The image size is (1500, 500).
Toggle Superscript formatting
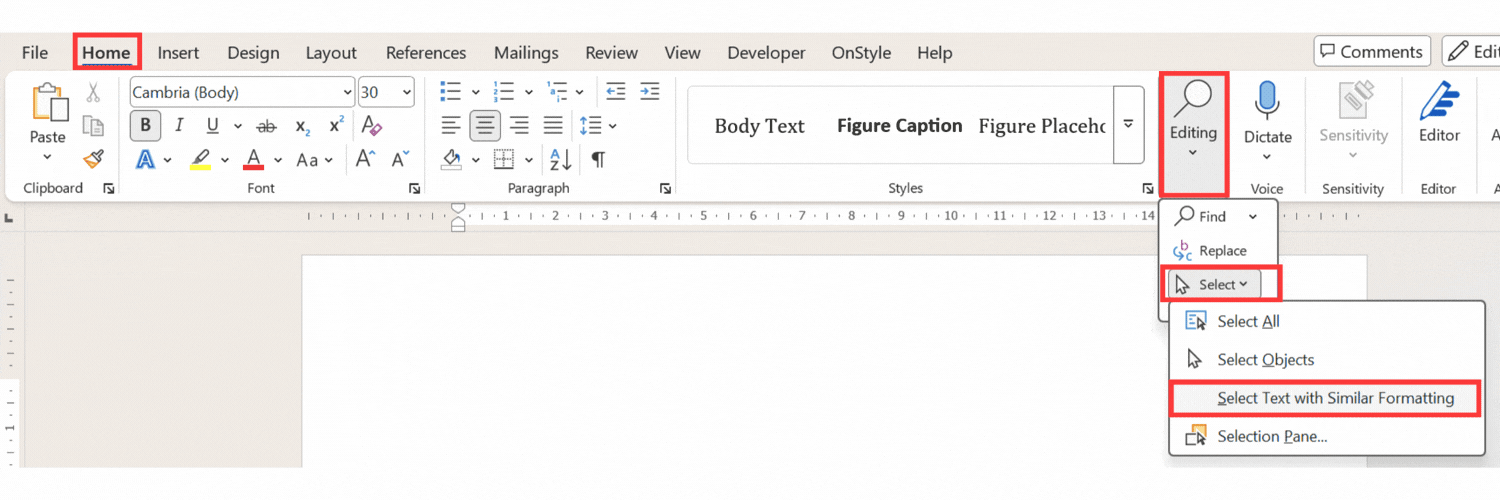[337, 125]
